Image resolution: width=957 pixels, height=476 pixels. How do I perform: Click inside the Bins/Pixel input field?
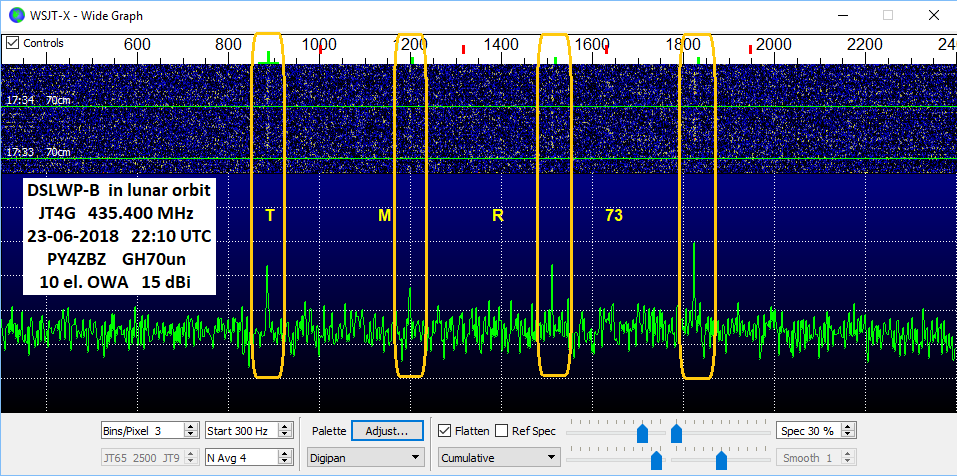point(140,431)
